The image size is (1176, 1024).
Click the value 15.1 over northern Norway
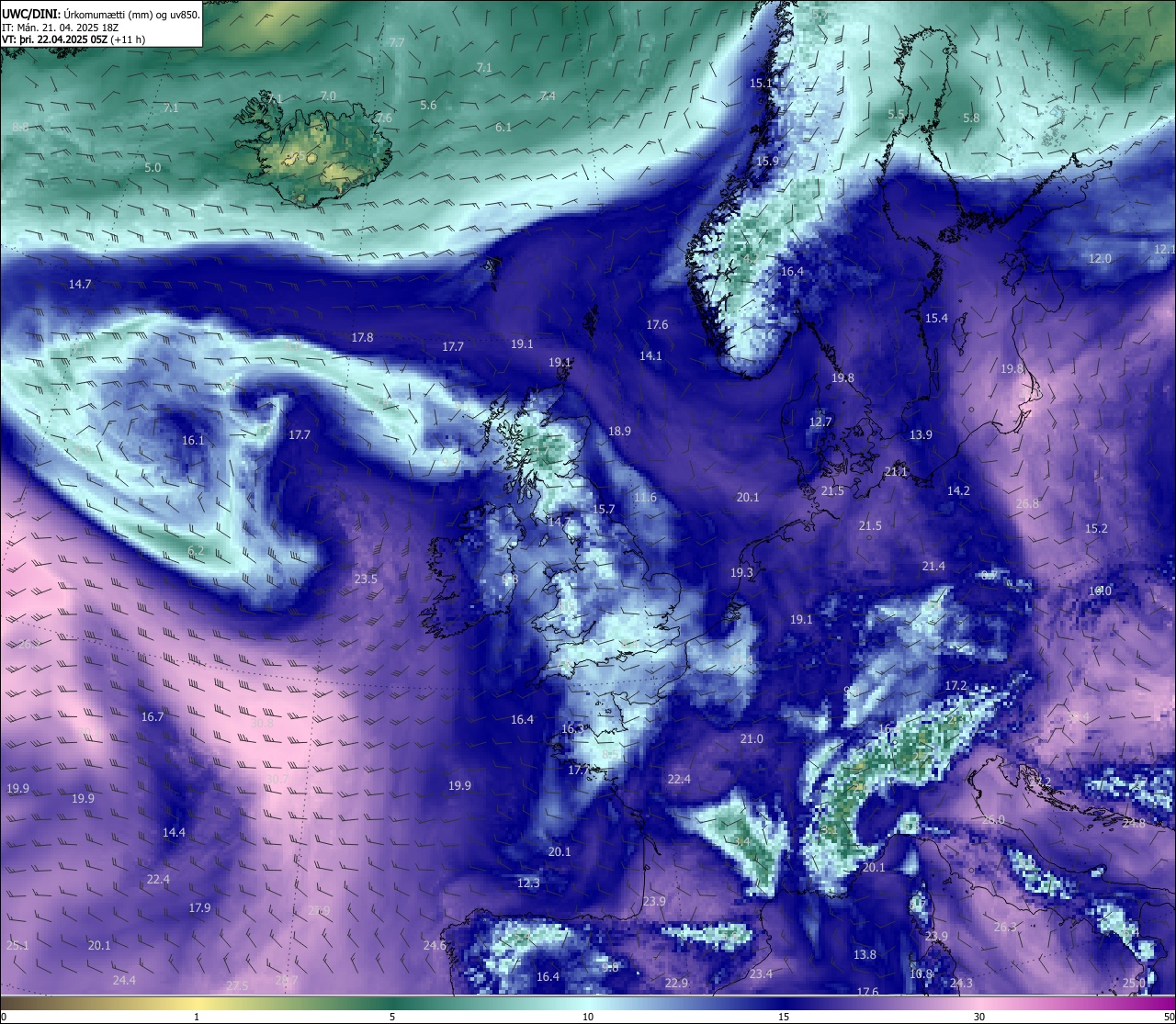point(761,83)
